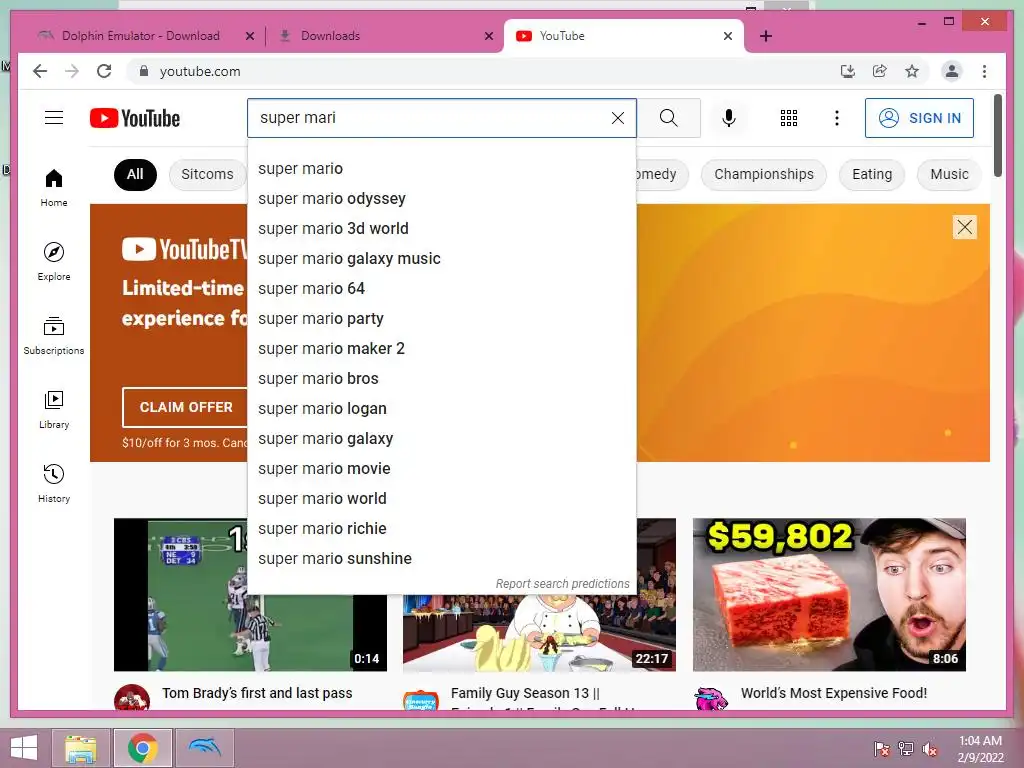Select the Music filter chip

(x=949, y=174)
